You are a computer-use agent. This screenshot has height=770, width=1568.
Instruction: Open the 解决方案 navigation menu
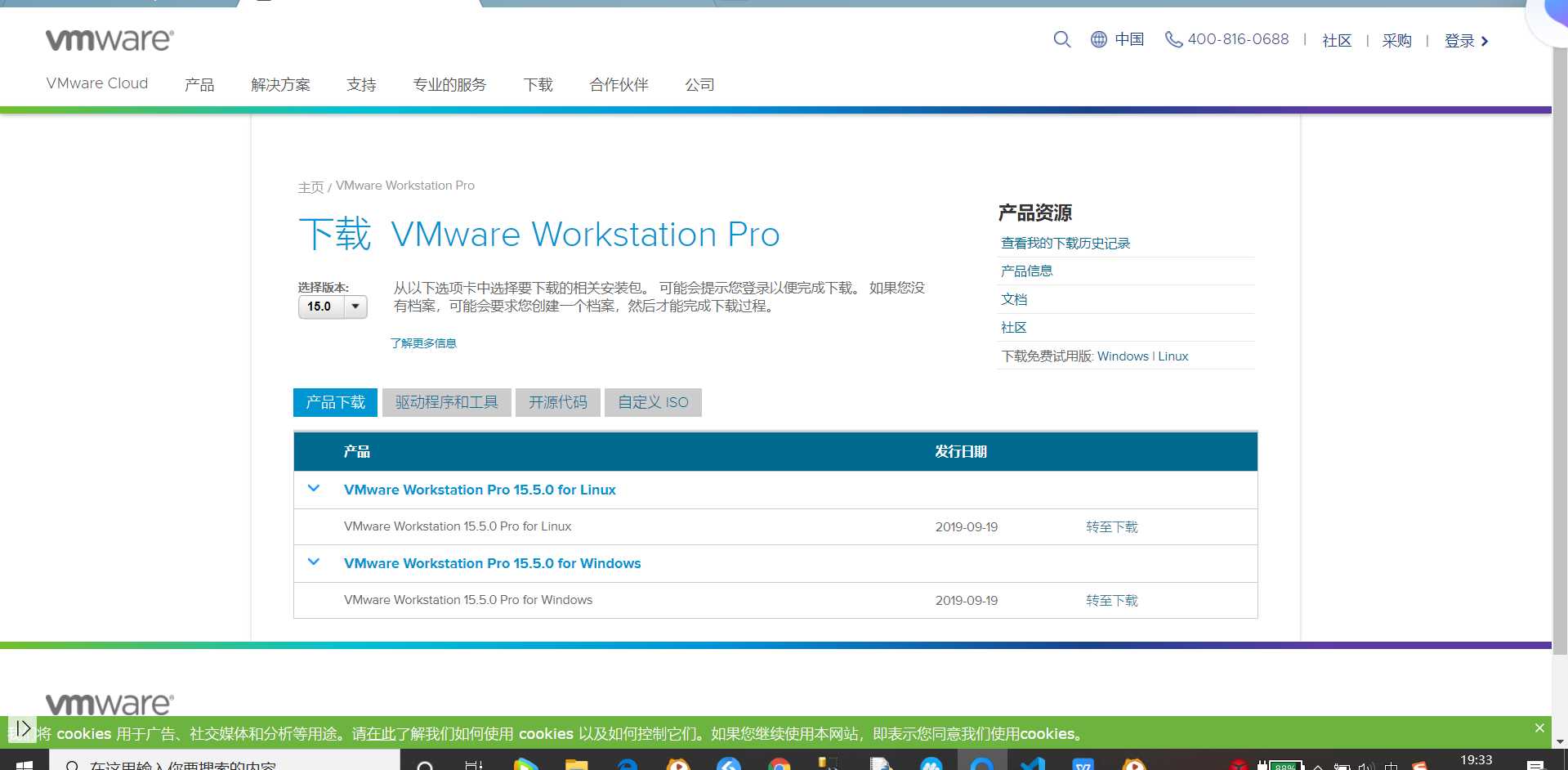tap(280, 84)
